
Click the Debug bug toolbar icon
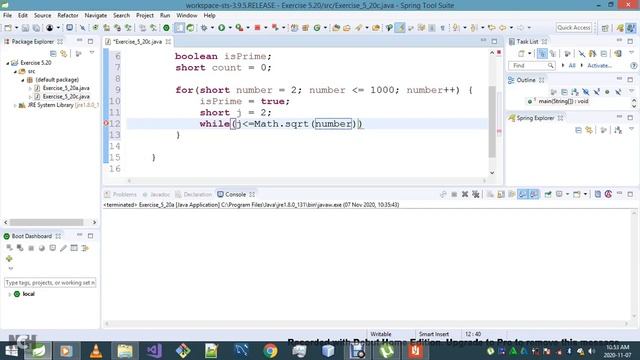point(204,28)
